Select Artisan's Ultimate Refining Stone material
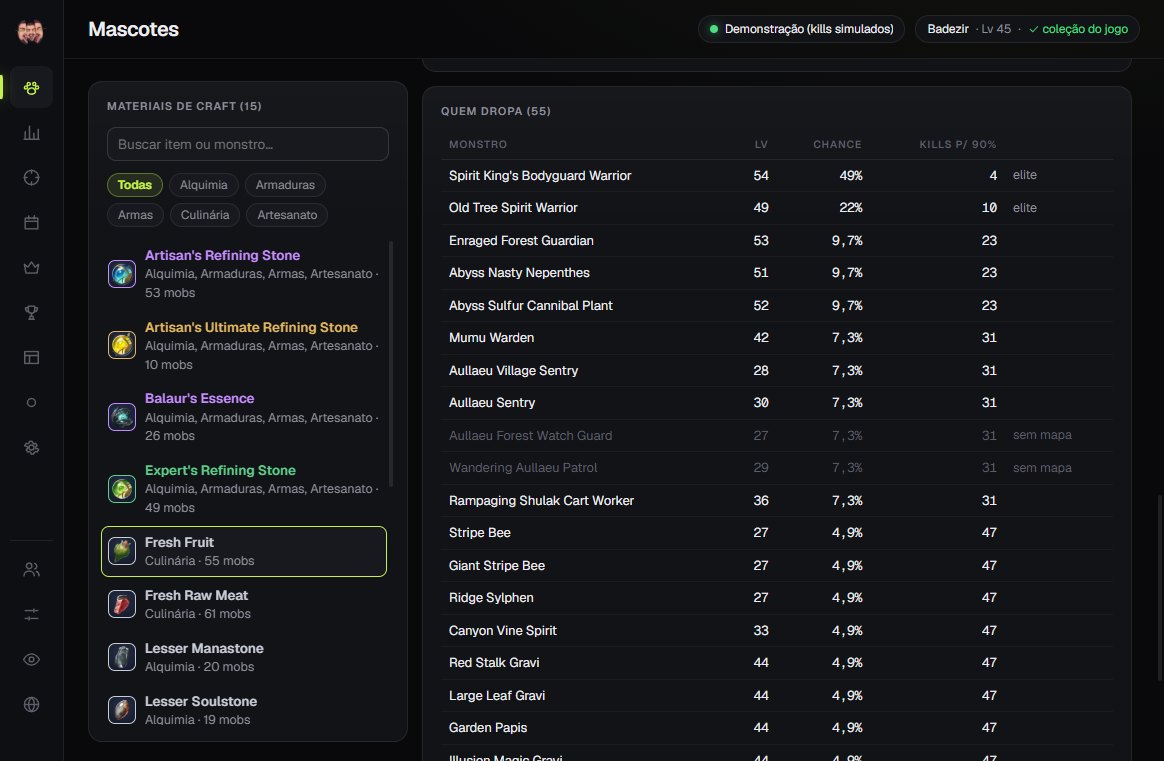The image size is (1164, 761). click(x=244, y=345)
